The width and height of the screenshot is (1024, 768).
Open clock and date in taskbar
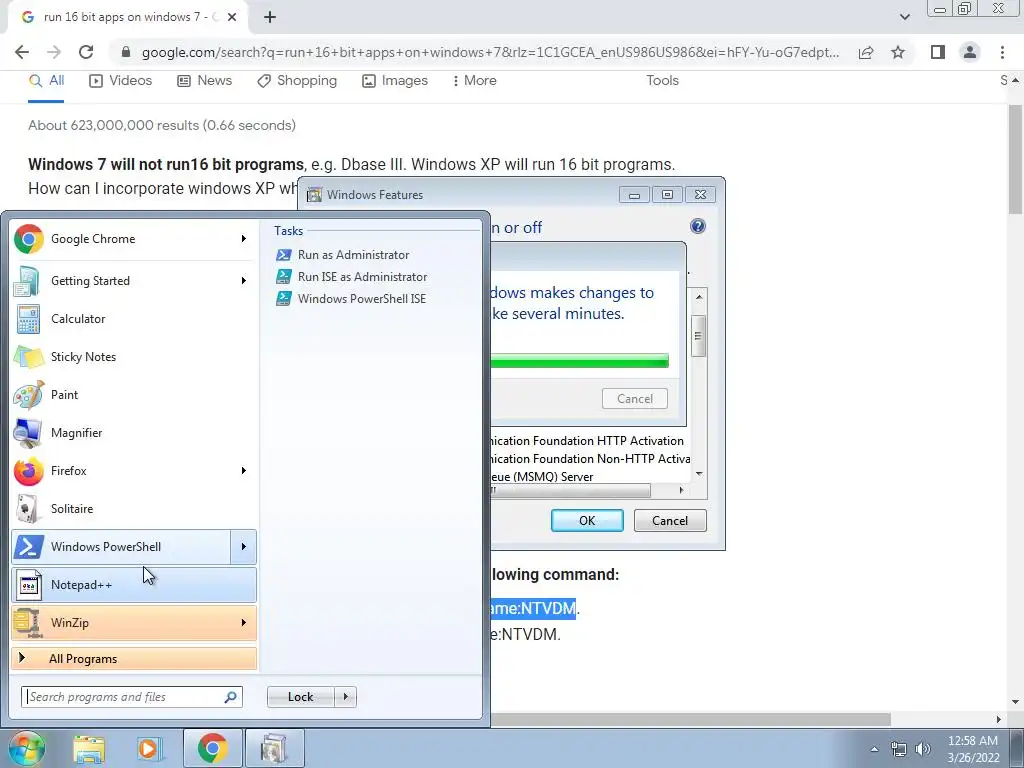973,749
